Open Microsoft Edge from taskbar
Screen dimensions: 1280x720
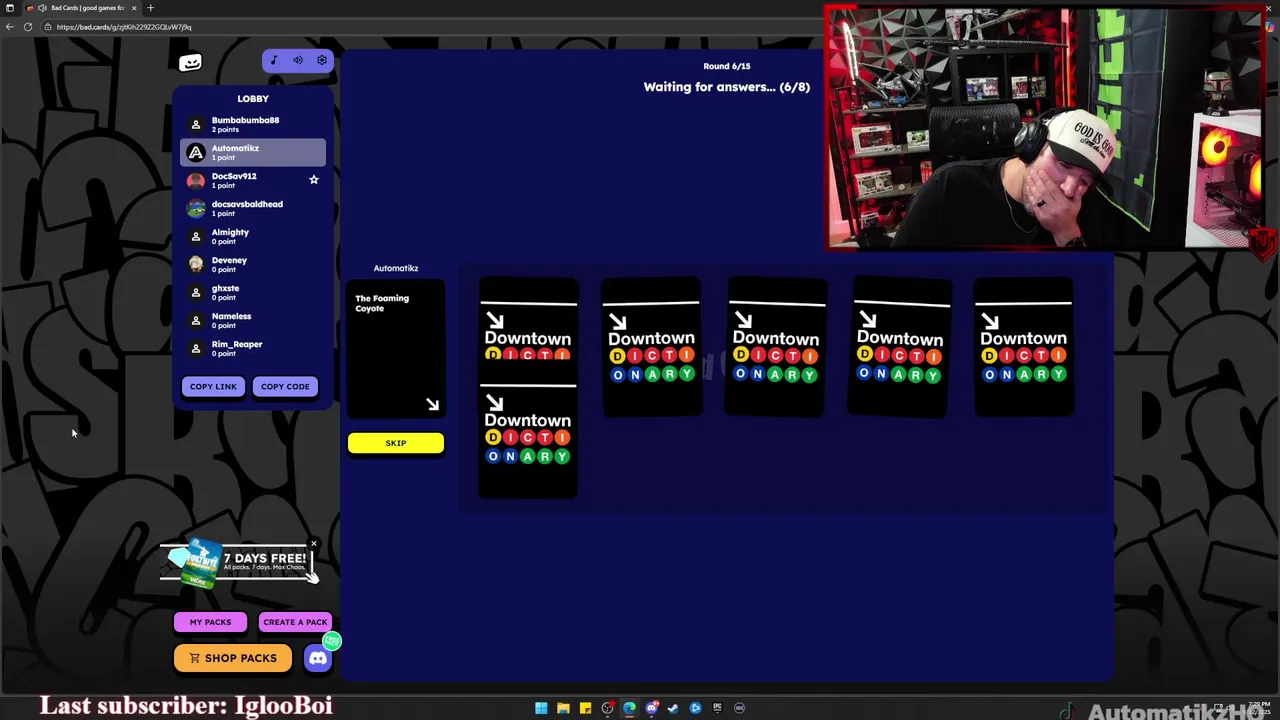tap(629, 708)
